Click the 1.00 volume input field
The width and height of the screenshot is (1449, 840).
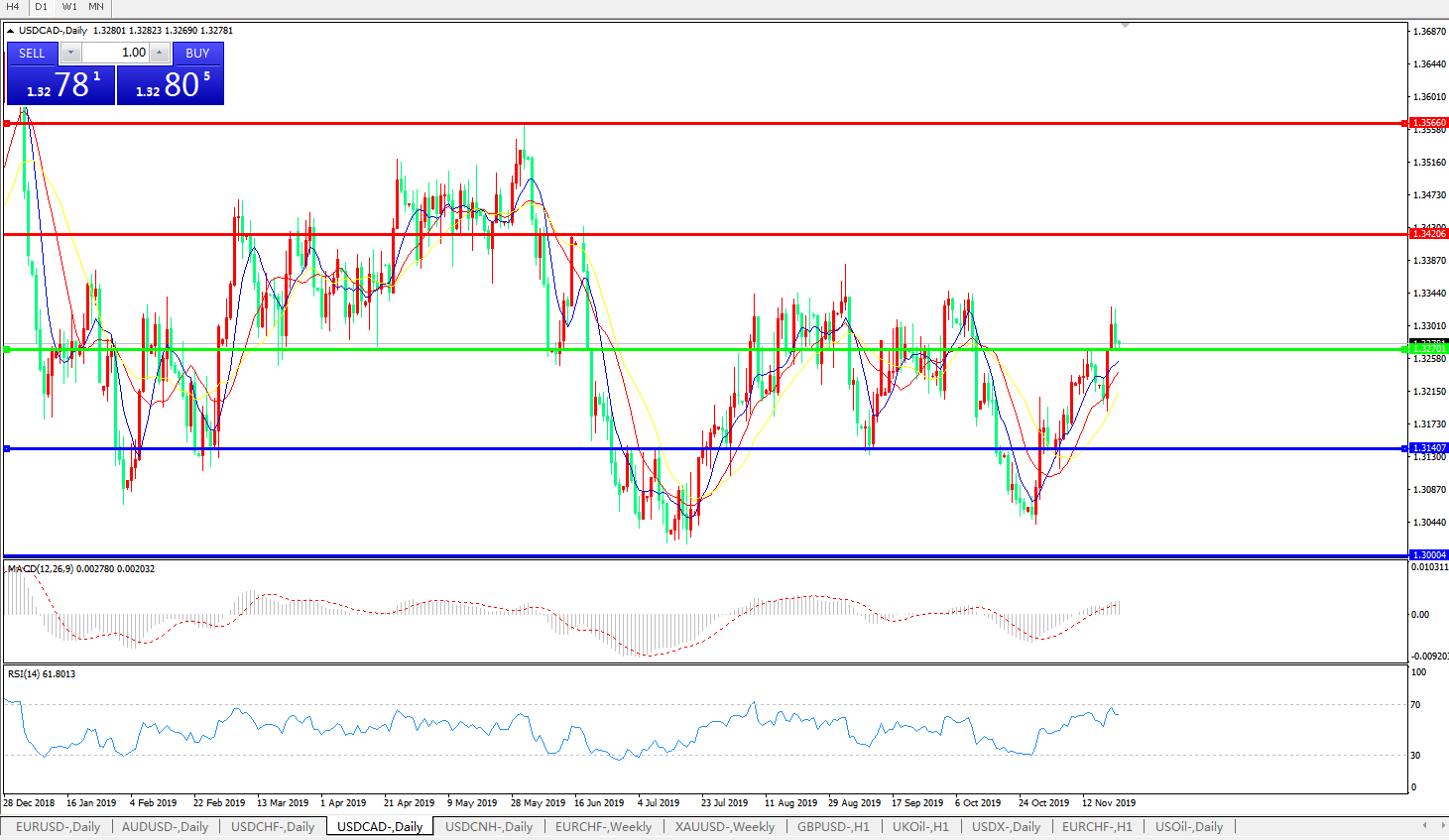[x=115, y=53]
